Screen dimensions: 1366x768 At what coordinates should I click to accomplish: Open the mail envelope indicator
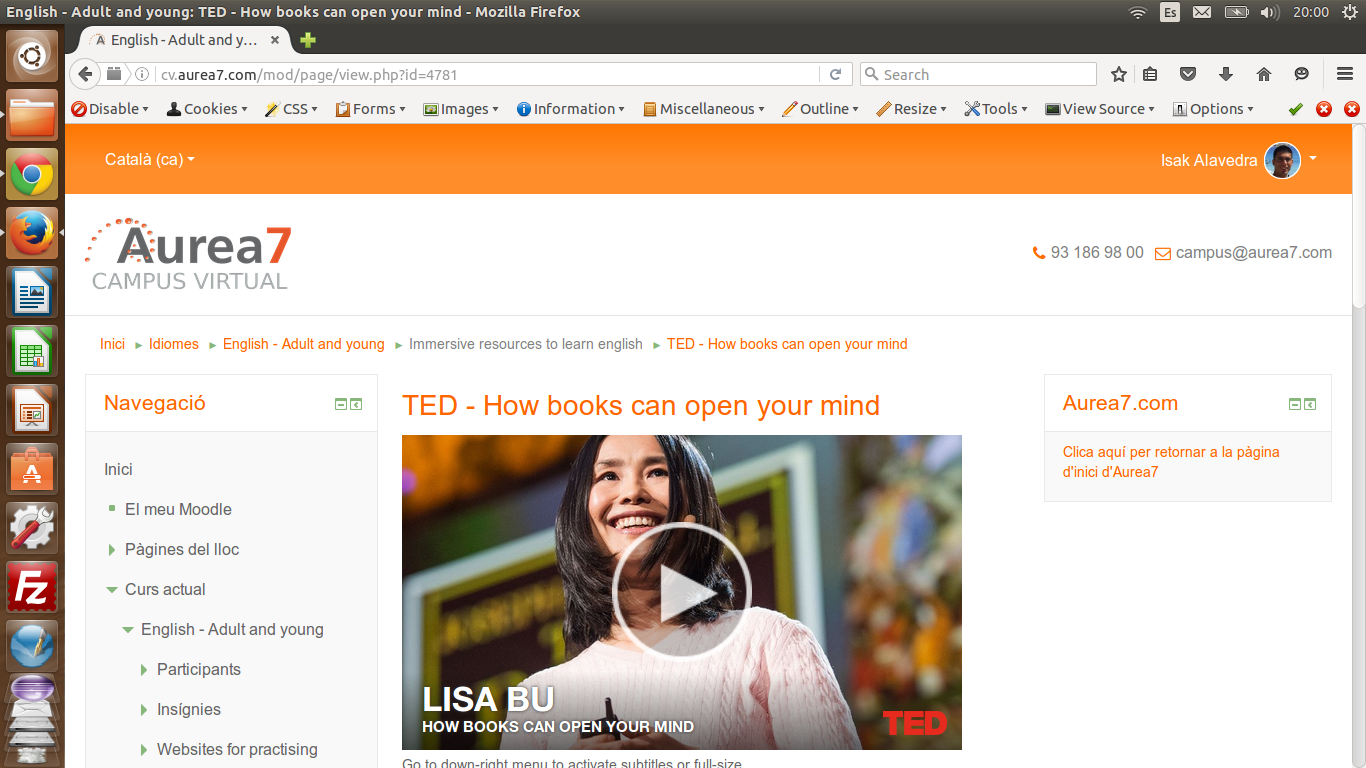point(1202,12)
